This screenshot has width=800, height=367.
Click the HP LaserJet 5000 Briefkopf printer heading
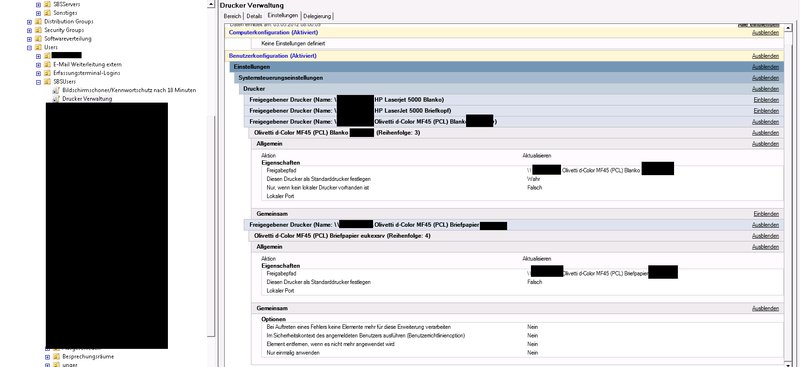pyautogui.click(x=350, y=111)
